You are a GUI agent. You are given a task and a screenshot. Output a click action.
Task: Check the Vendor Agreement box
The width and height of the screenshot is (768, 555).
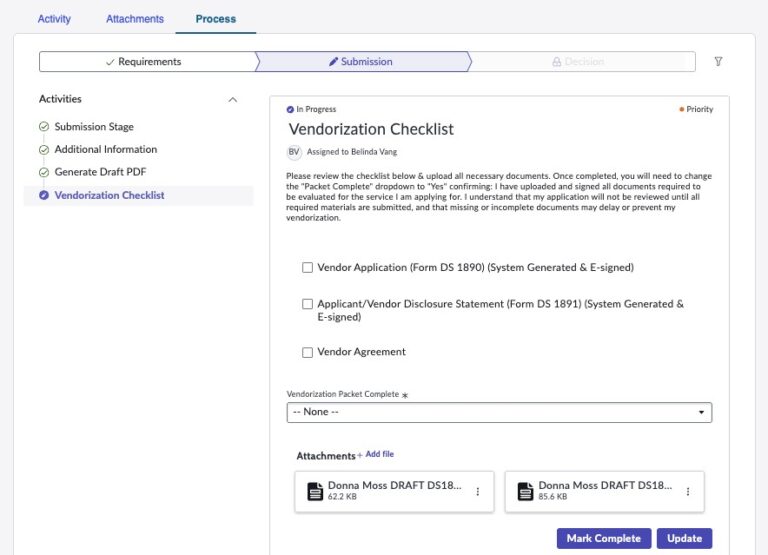307,352
